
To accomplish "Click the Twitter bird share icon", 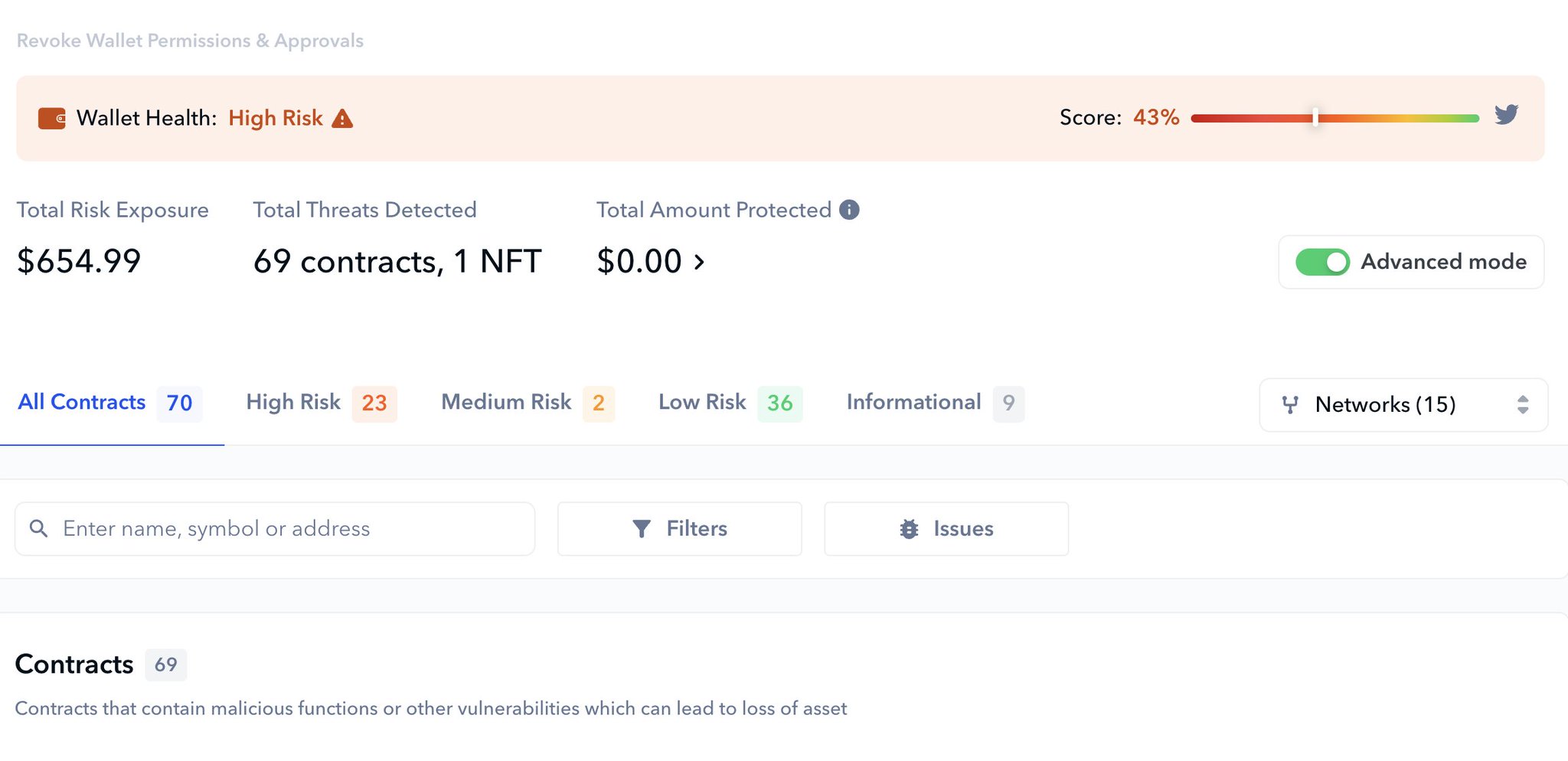I will click(1506, 115).
